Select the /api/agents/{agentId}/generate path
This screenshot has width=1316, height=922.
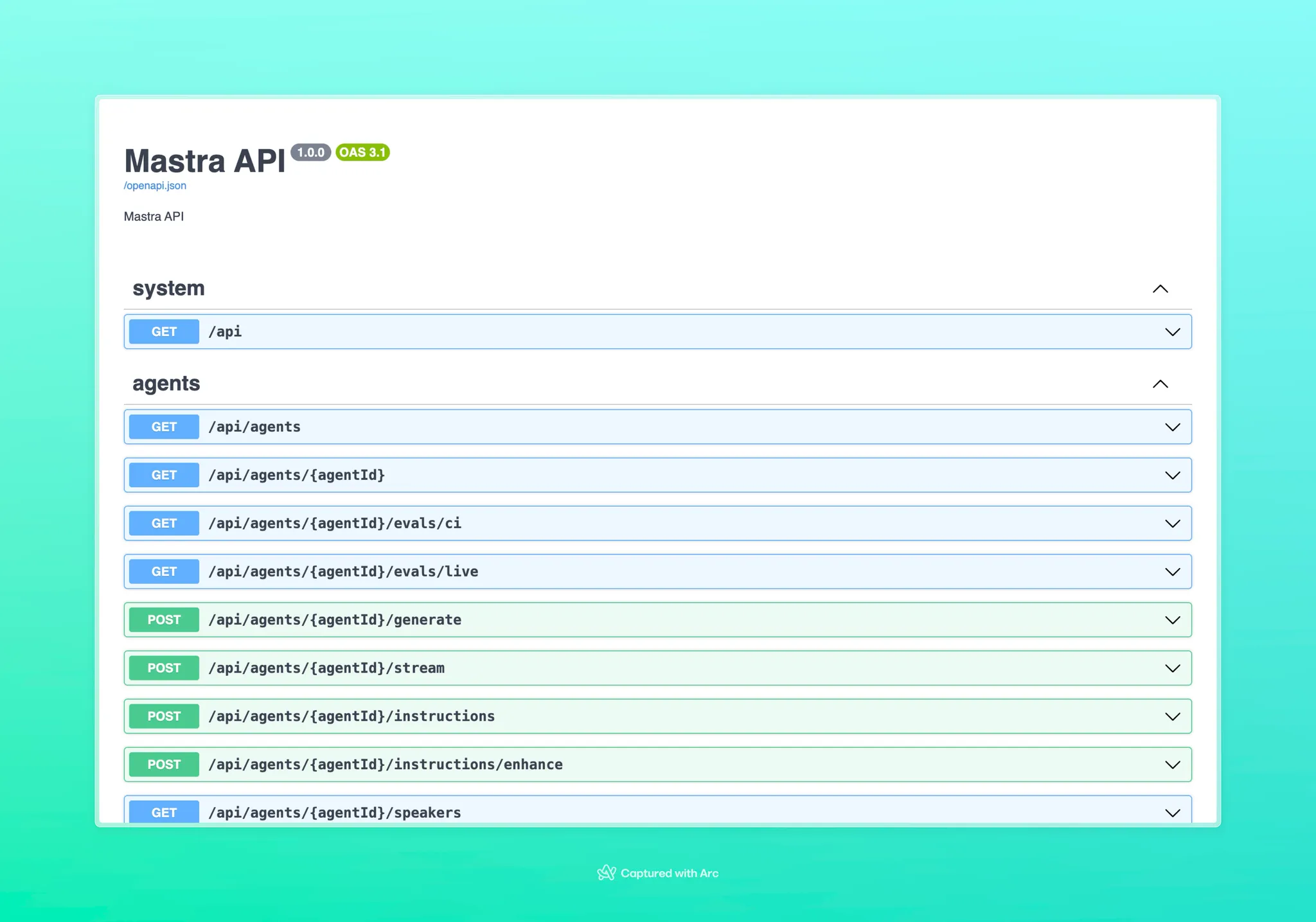tap(335, 619)
